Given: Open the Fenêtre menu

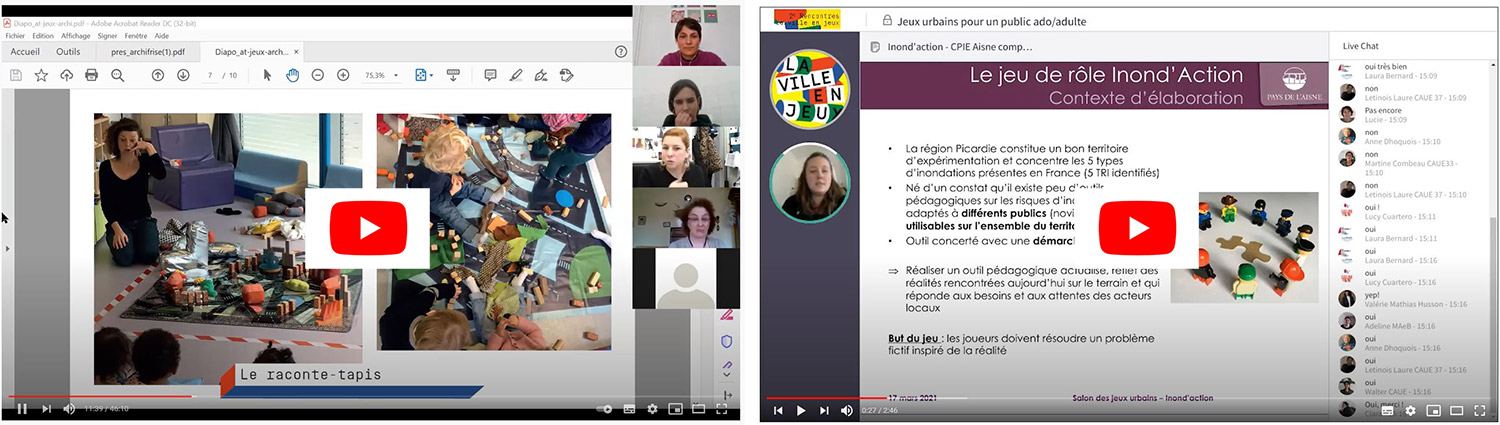Looking at the screenshot, I should [x=136, y=35].
